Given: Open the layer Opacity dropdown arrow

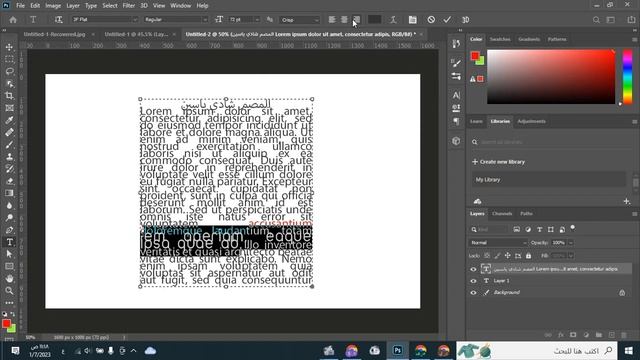Looking at the screenshot, I should [x=571, y=243].
